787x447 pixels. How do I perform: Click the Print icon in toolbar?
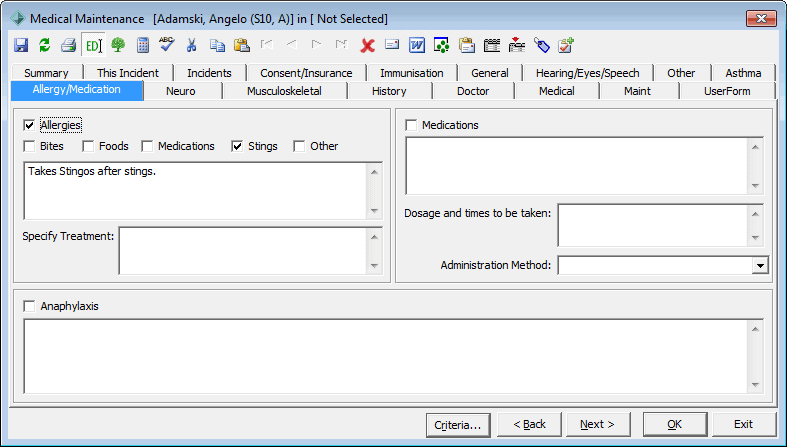68,45
